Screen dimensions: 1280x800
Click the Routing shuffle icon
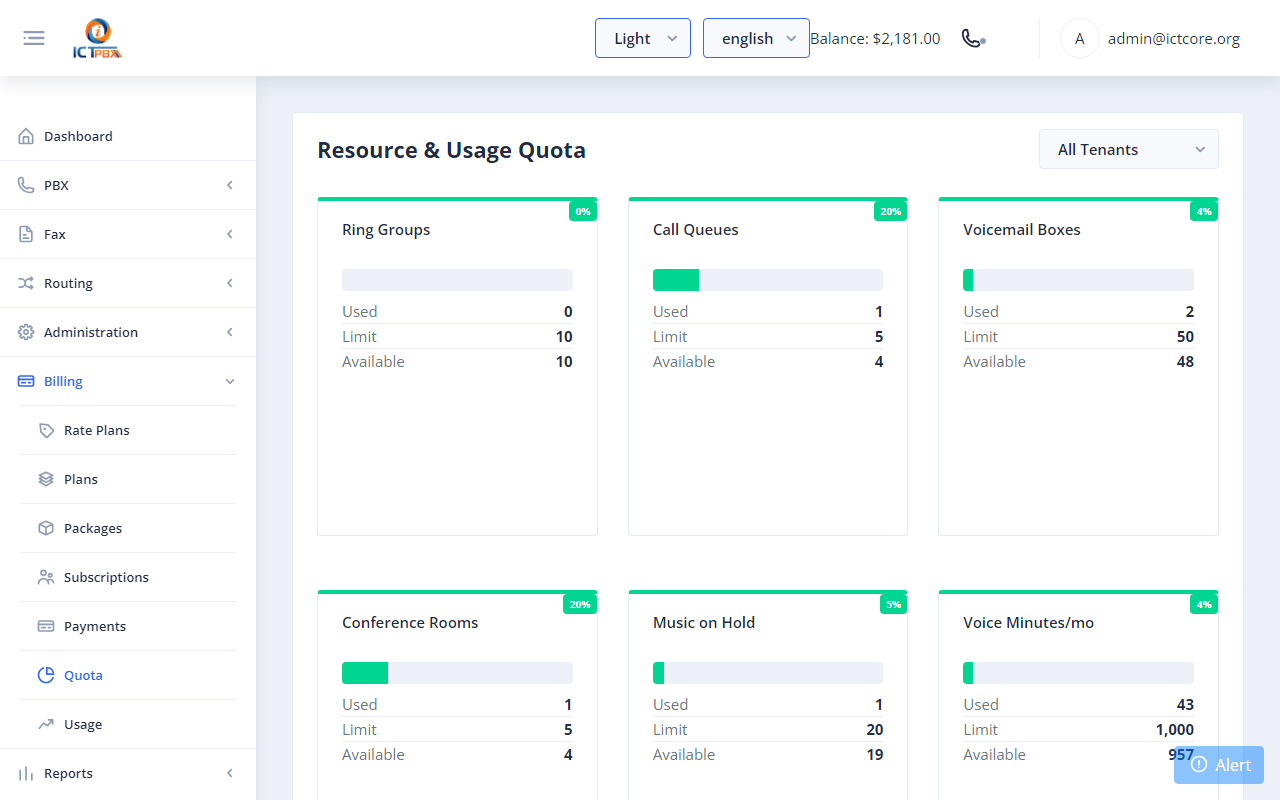coord(26,283)
